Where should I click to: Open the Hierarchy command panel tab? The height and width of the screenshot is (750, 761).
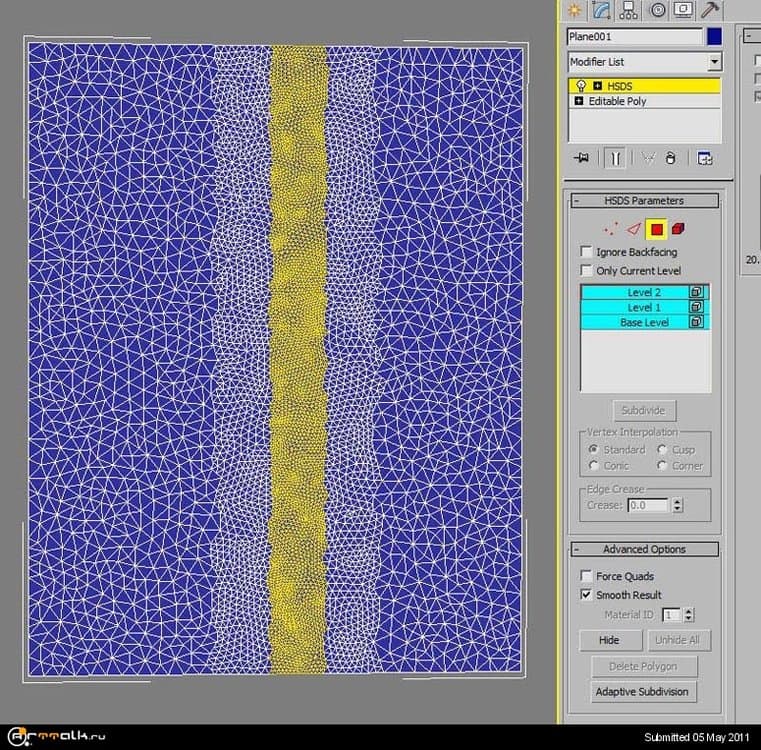click(x=629, y=10)
